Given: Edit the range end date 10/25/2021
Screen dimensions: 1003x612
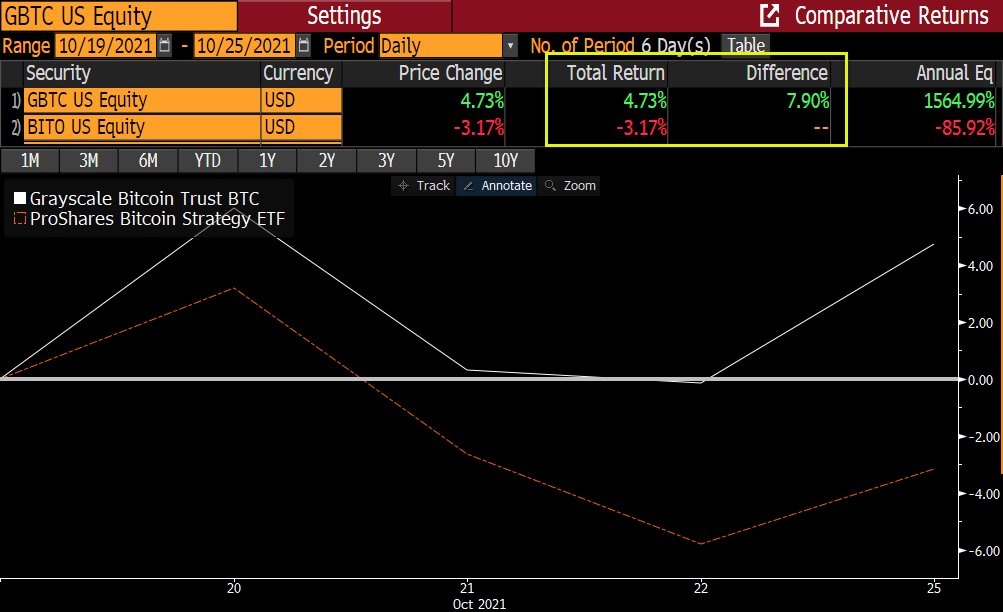Looking at the screenshot, I should pos(244,45).
